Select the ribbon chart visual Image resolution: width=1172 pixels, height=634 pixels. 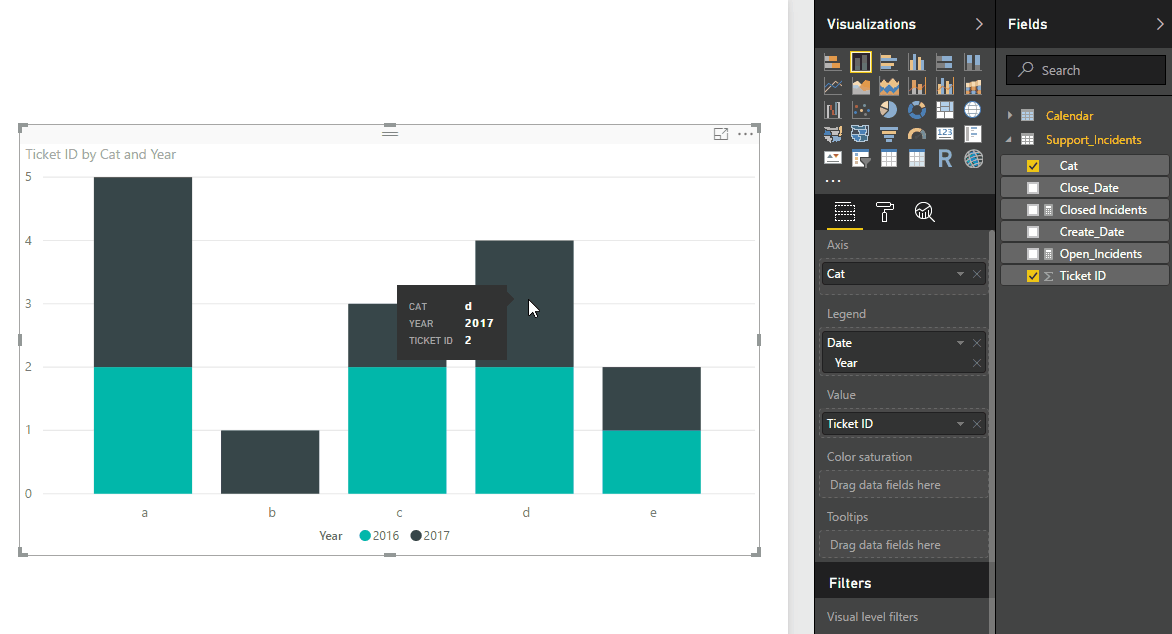tap(972, 86)
